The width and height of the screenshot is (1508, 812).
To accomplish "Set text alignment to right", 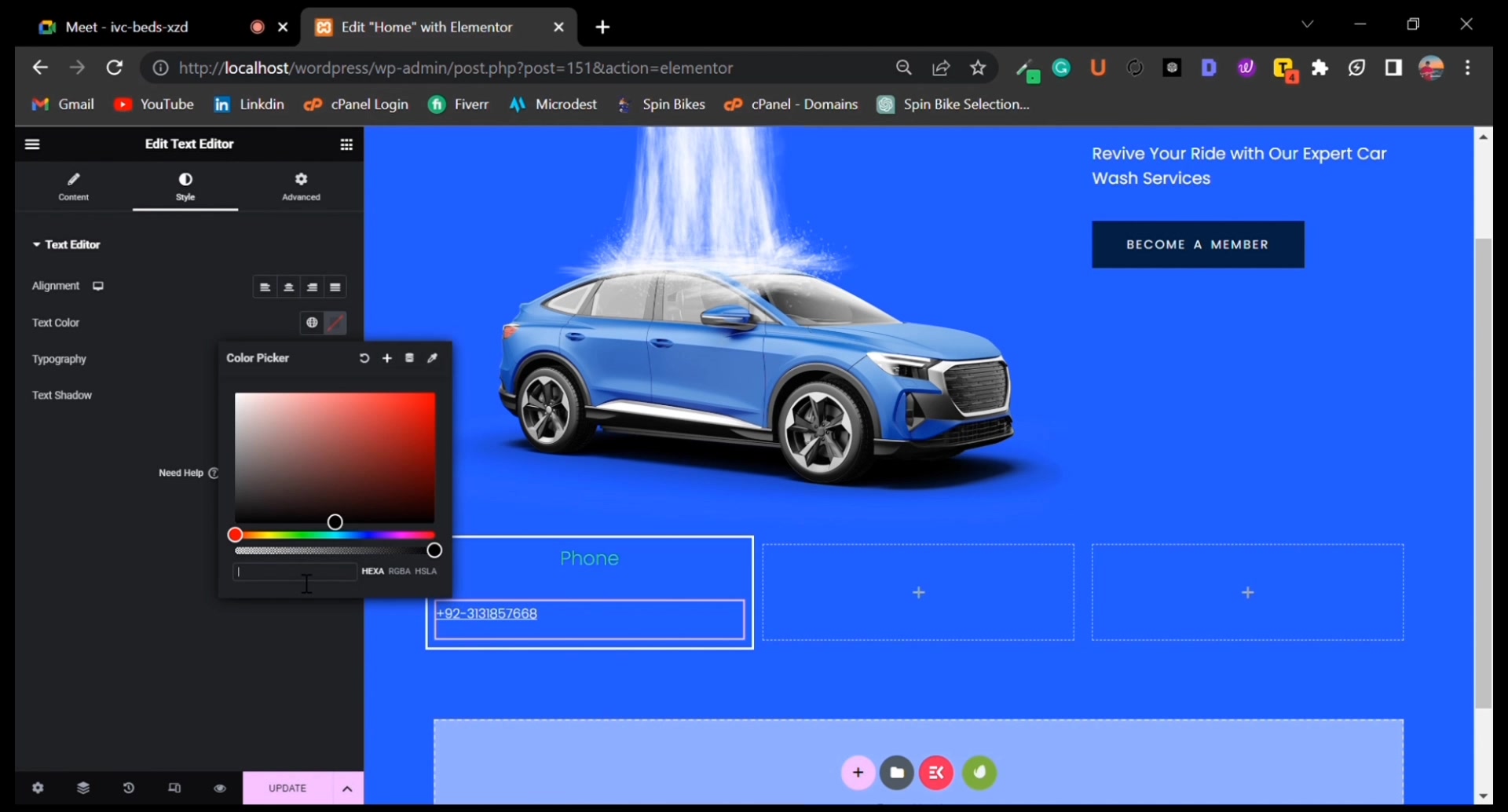I will tap(312, 287).
